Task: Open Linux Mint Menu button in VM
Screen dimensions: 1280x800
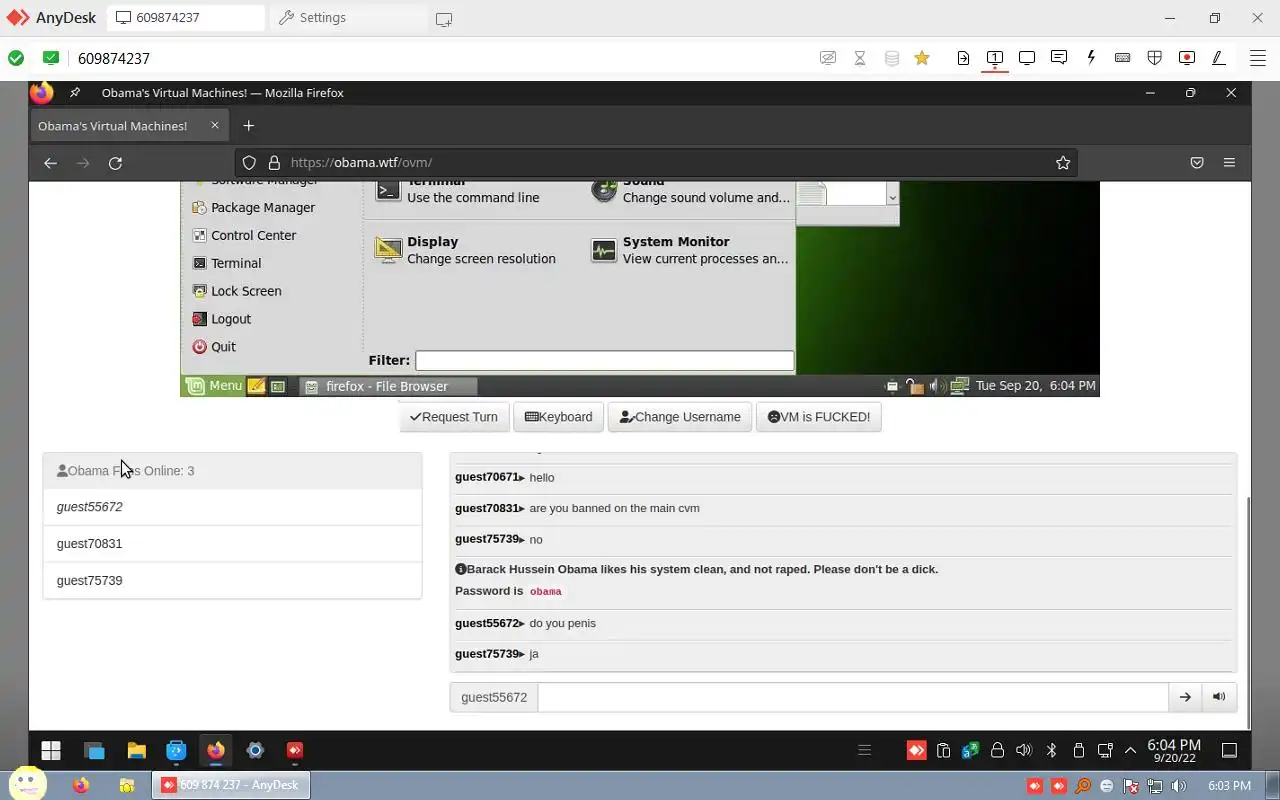Action: pos(214,386)
